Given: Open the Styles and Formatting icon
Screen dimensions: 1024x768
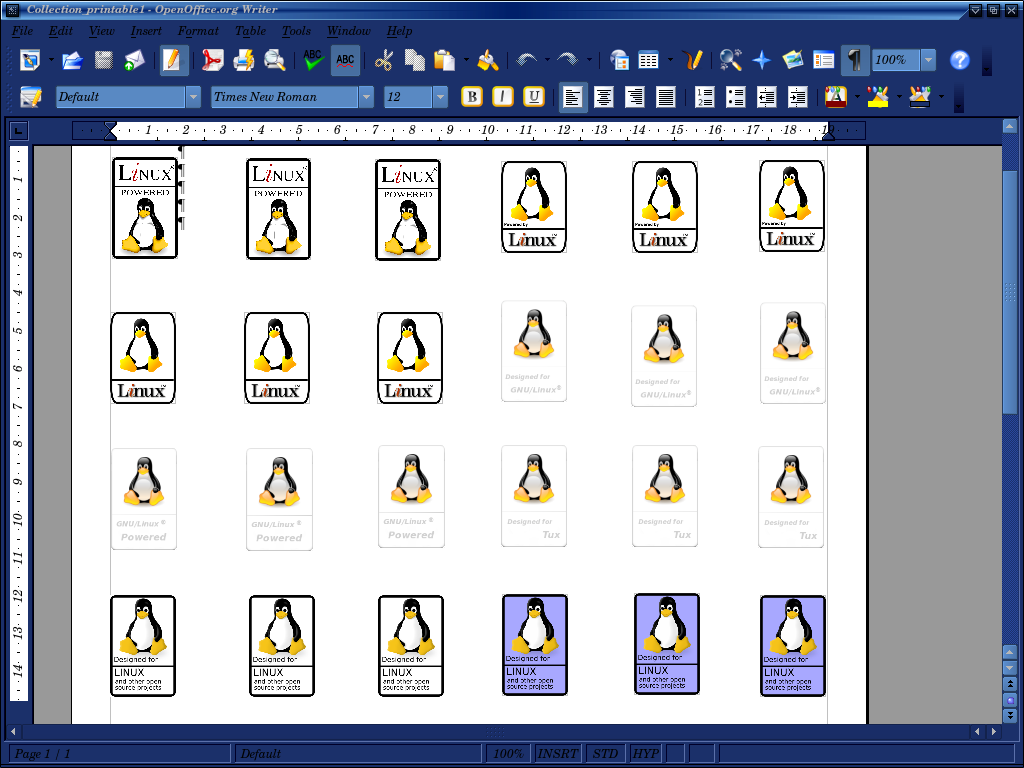Looking at the screenshot, I should point(31,97).
